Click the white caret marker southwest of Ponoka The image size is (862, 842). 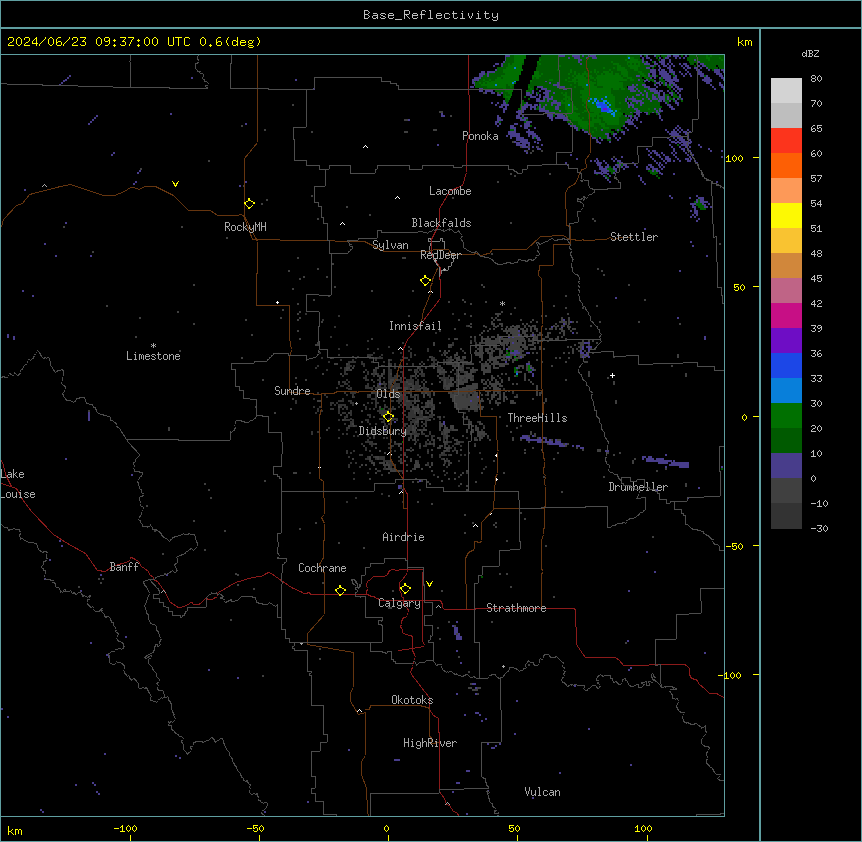(365, 147)
